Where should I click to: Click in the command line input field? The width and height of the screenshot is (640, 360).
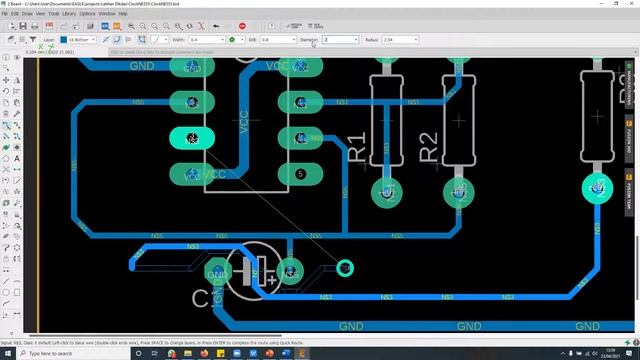371,52
